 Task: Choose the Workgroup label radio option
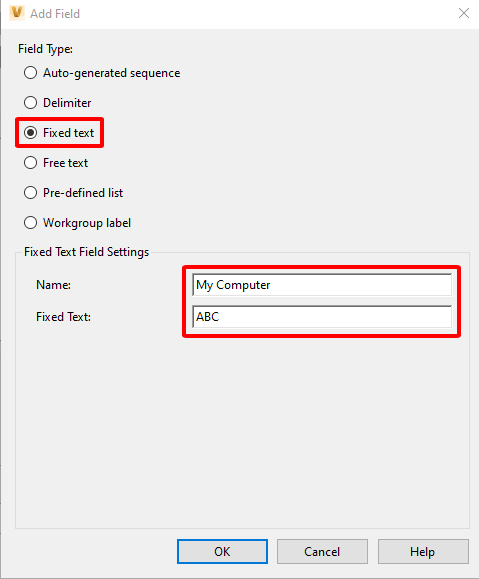tap(30, 223)
